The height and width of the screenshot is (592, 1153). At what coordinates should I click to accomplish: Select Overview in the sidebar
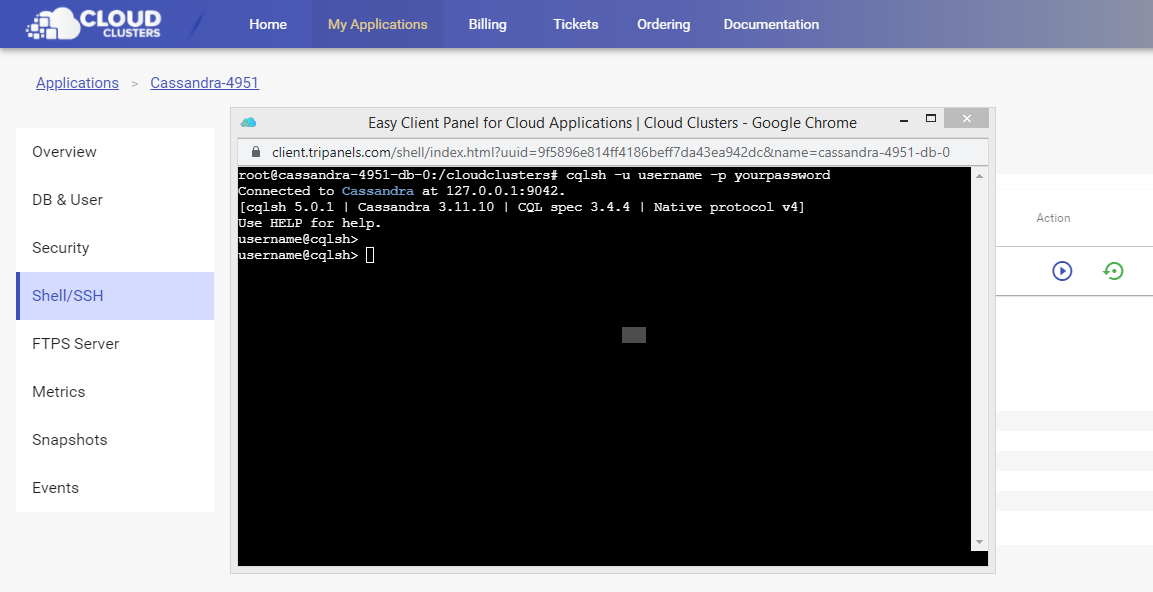[x=115, y=152]
